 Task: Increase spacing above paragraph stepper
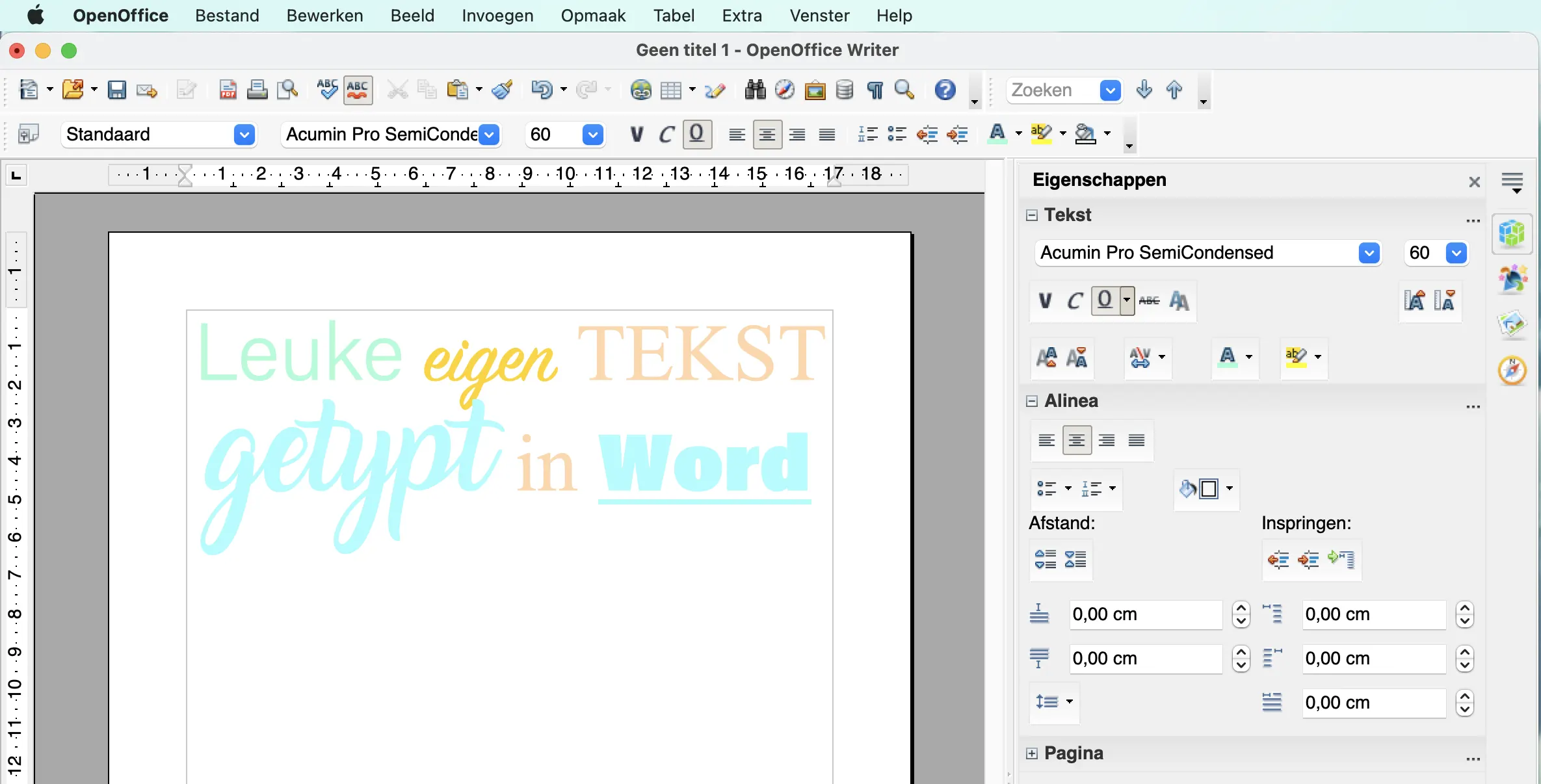pos(1241,608)
